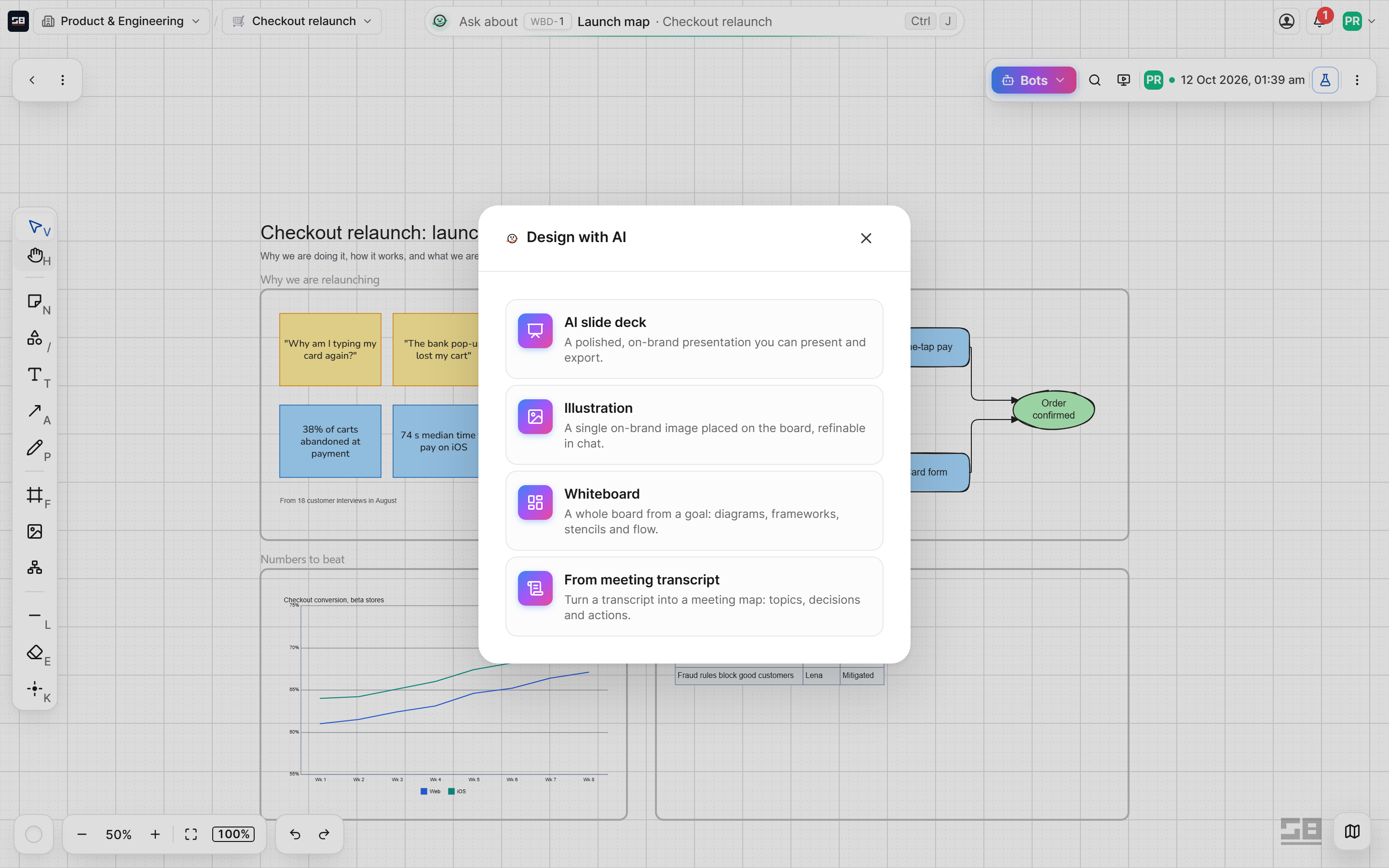Select the pointer tool in the left toolbar
Screen dimensions: 1389x868
point(35,227)
